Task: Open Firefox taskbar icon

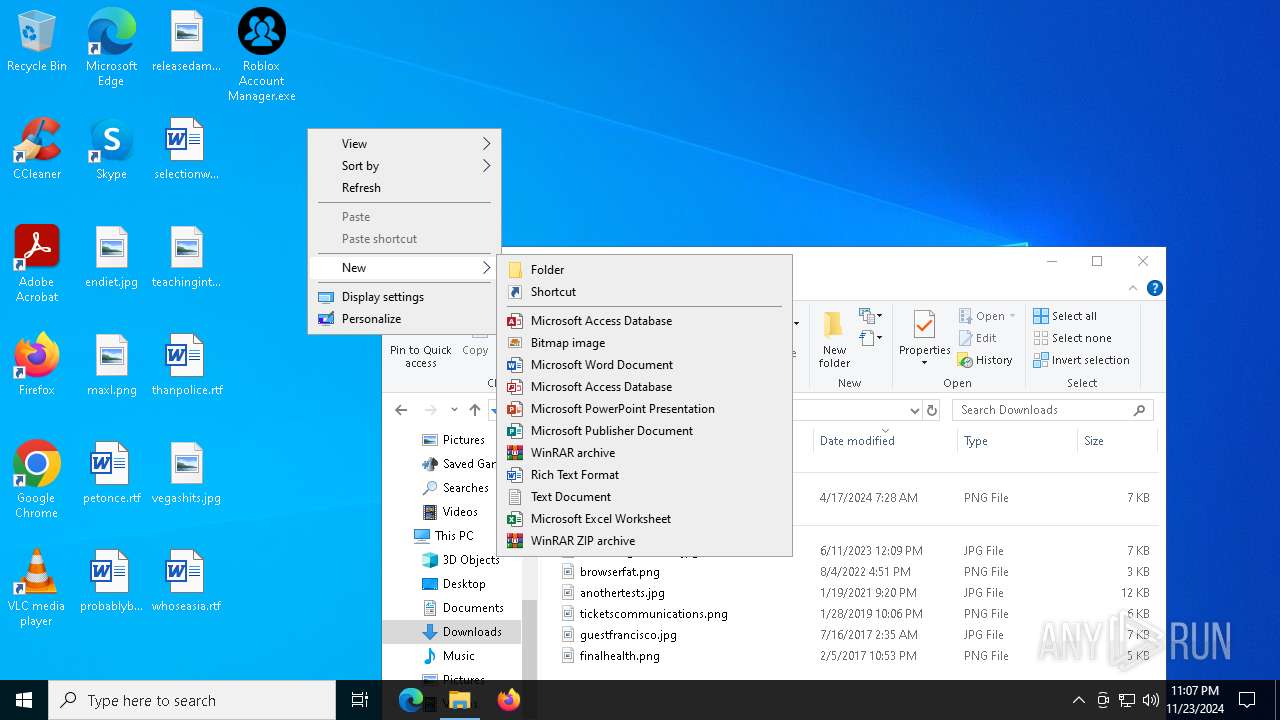Action: pos(509,700)
